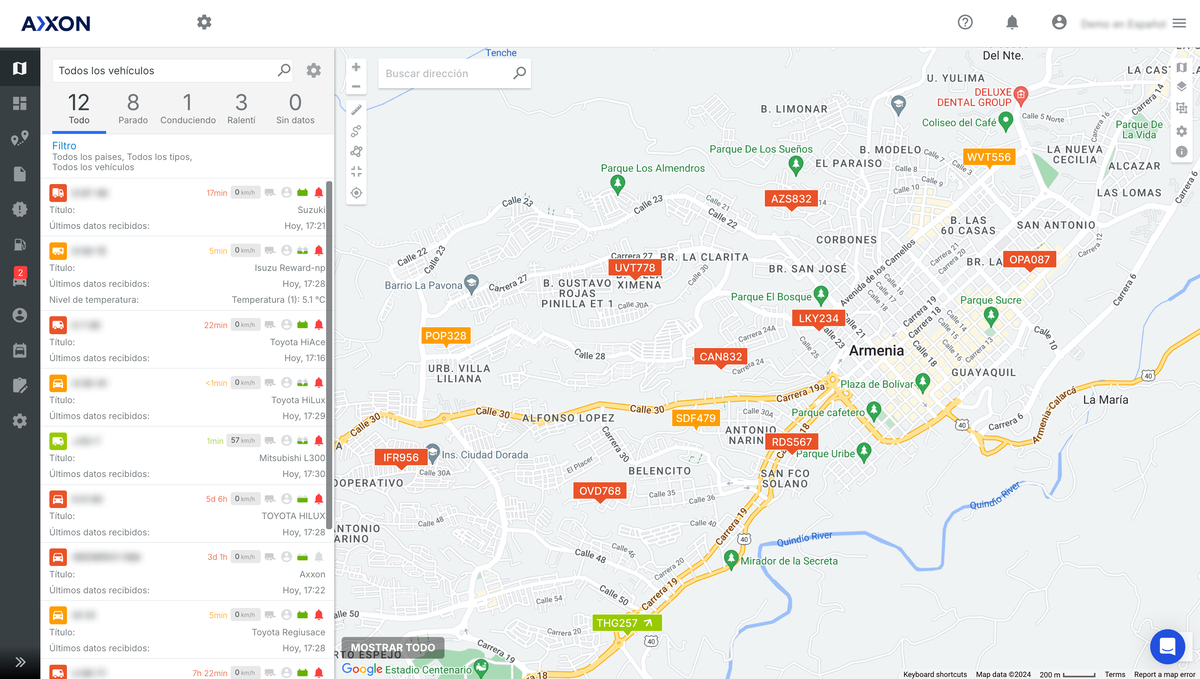
Task: Open the Alerts badge icon in the sidebar
Action: [20, 209]
